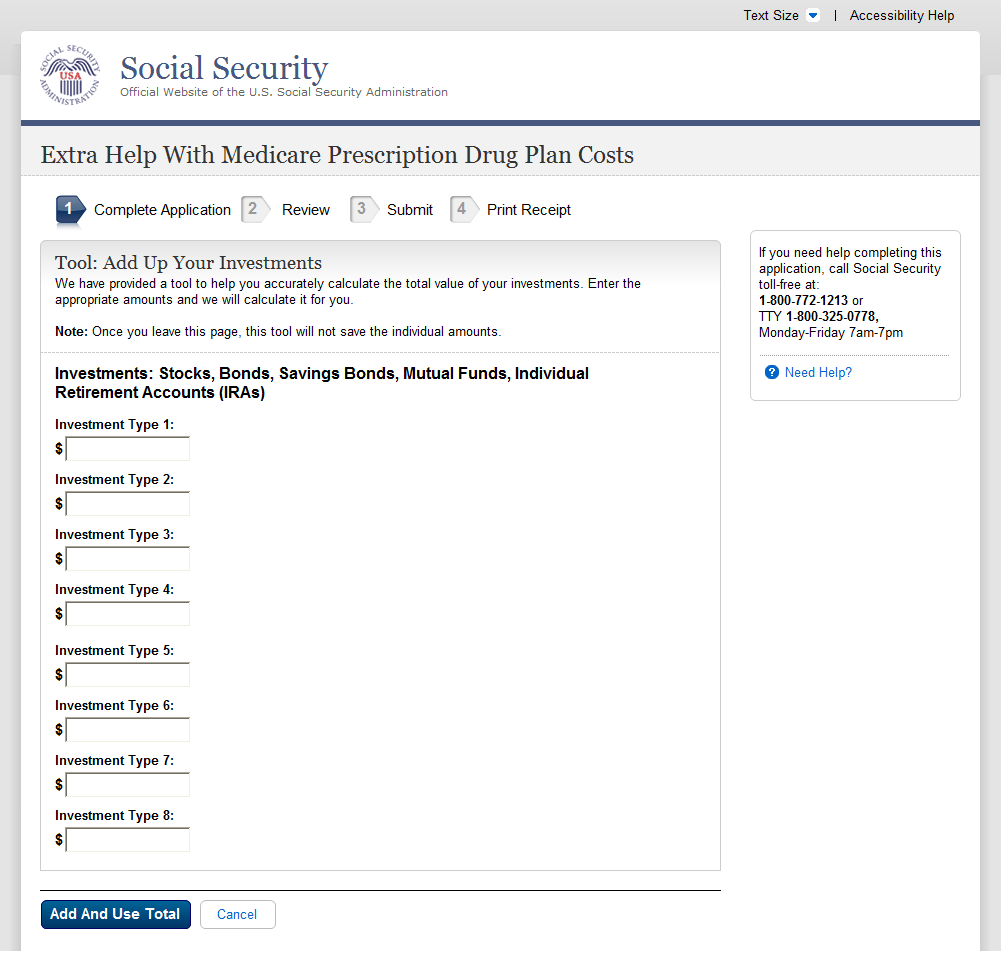
Task: Focus the Investment Type 1 amount field
Action: point(128,449)
